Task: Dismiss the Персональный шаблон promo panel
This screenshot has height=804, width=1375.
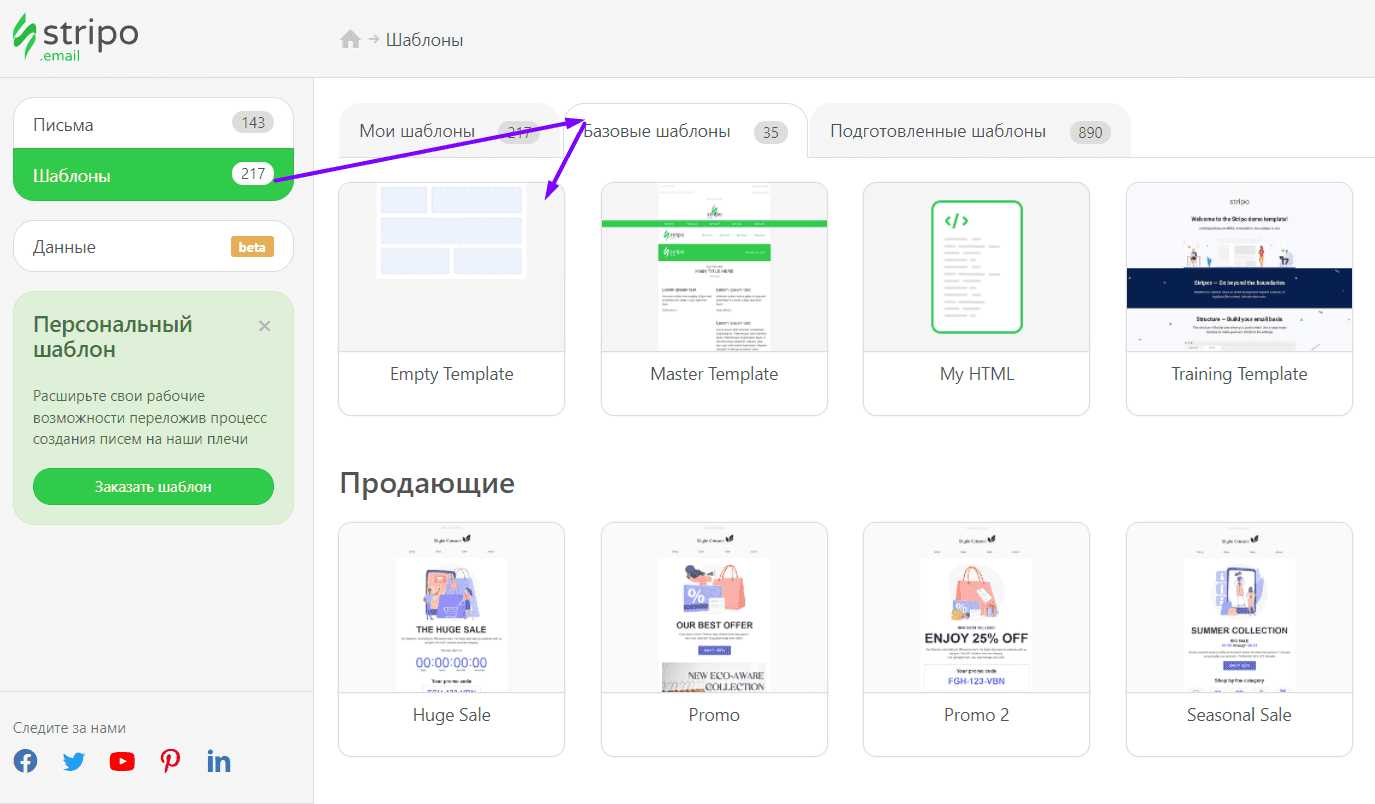Action: click(x=264, y=325)
